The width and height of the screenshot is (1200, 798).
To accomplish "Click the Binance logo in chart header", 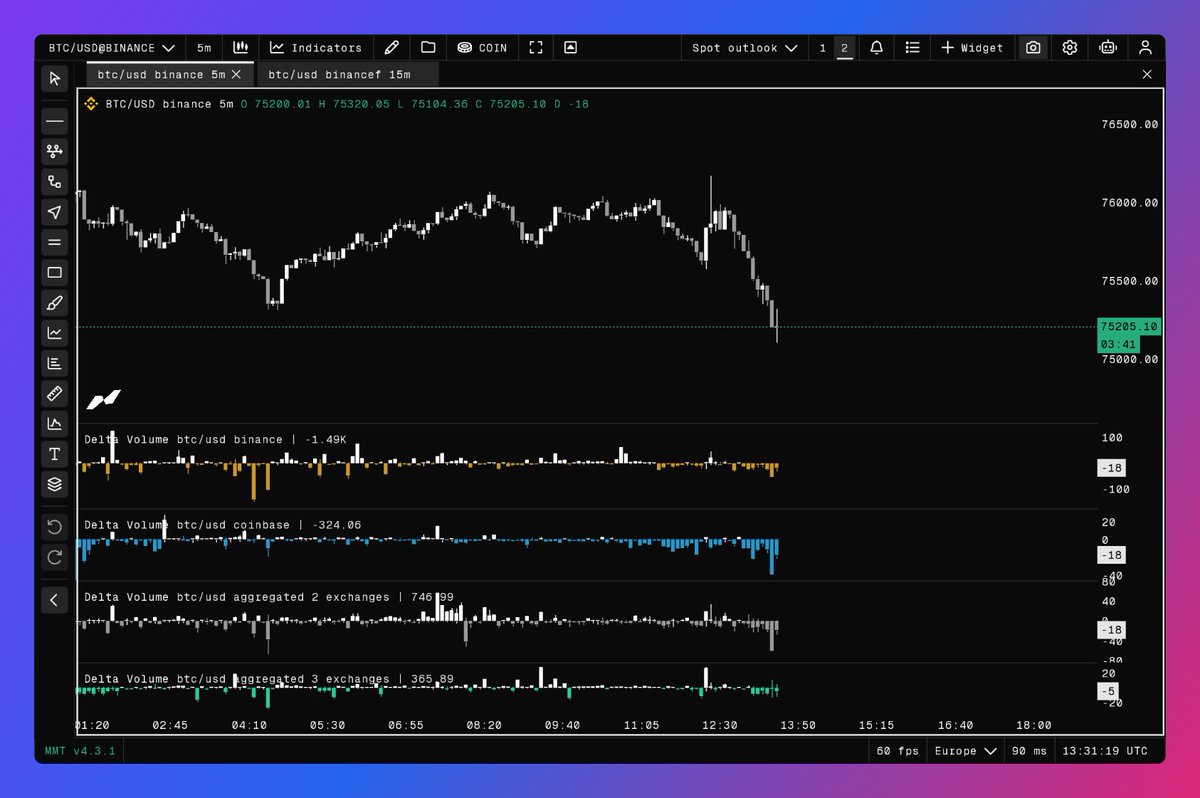I will (90, 103).
